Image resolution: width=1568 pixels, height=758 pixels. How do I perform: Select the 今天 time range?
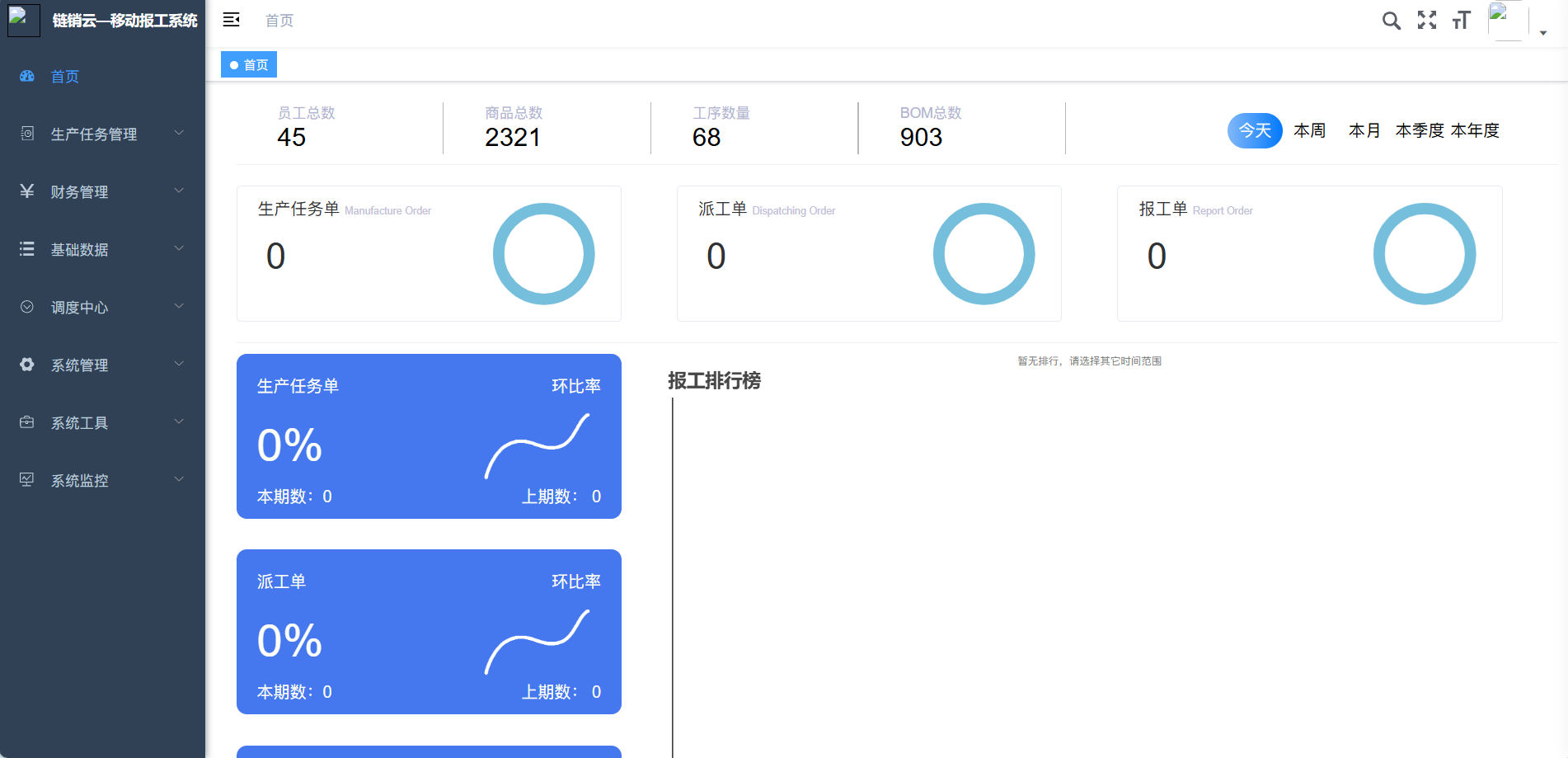click(x=1254, y=130)
